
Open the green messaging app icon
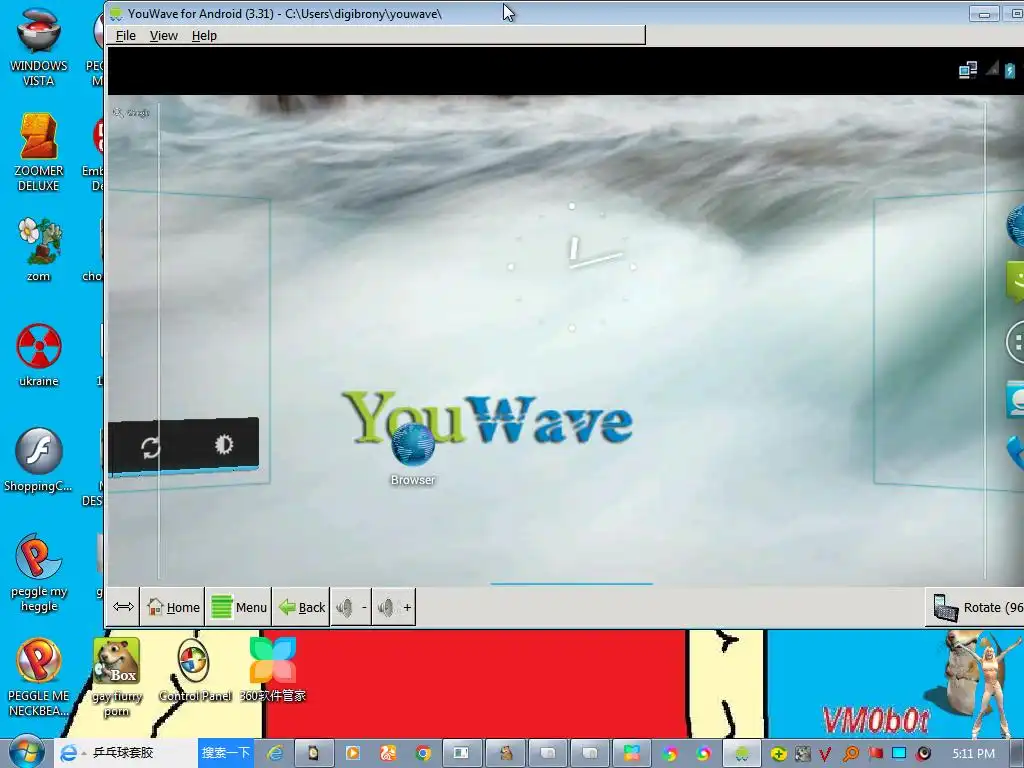coord(1016,281)
